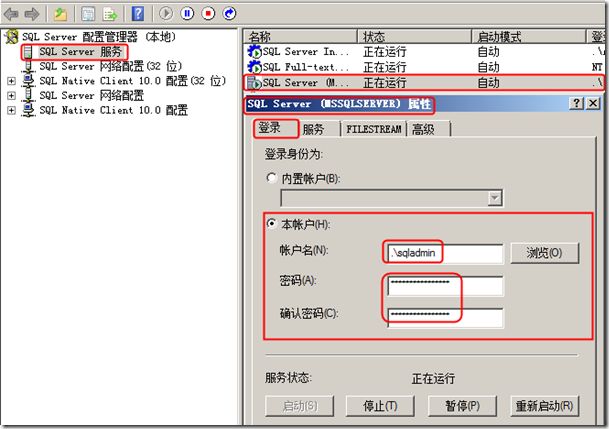
Task: Click the Forward arrow toolbar icon
Action: [x=32, y=14]
